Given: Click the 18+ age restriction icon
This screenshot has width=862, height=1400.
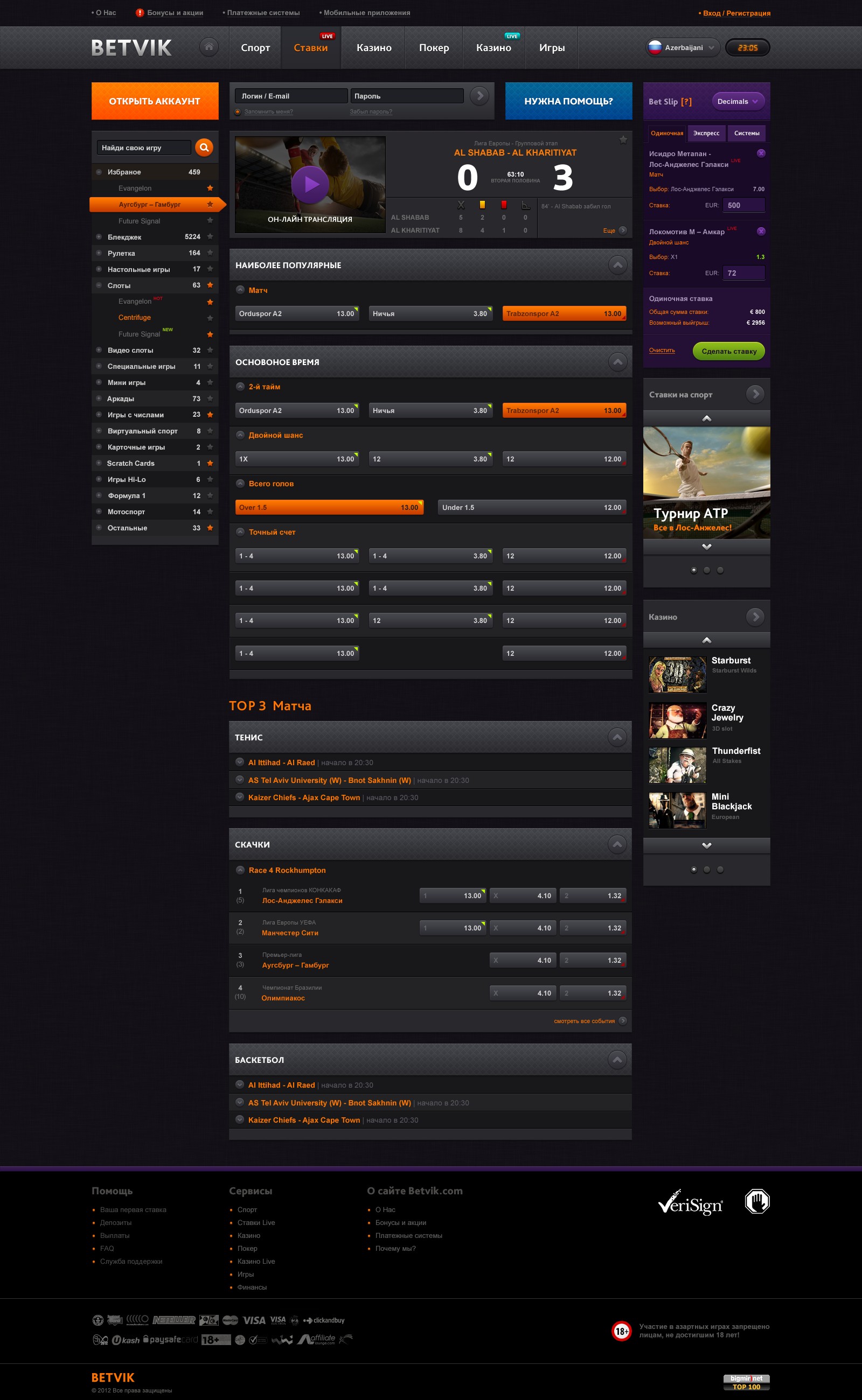Looking at the screenshot, I should point(621,1331).
